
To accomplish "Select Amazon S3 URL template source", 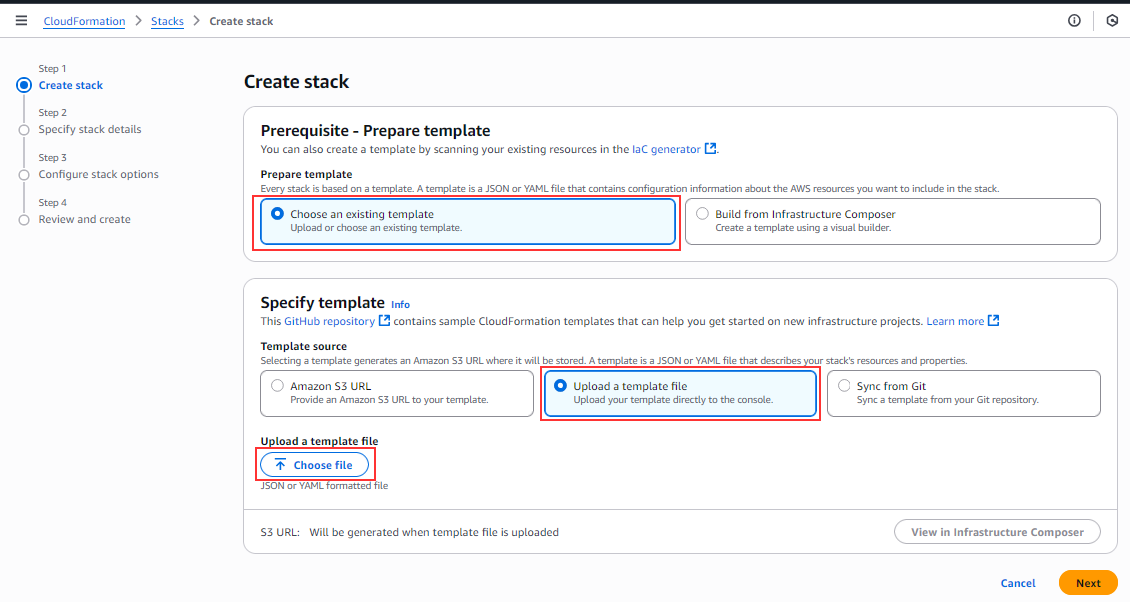I will [397, 393].
